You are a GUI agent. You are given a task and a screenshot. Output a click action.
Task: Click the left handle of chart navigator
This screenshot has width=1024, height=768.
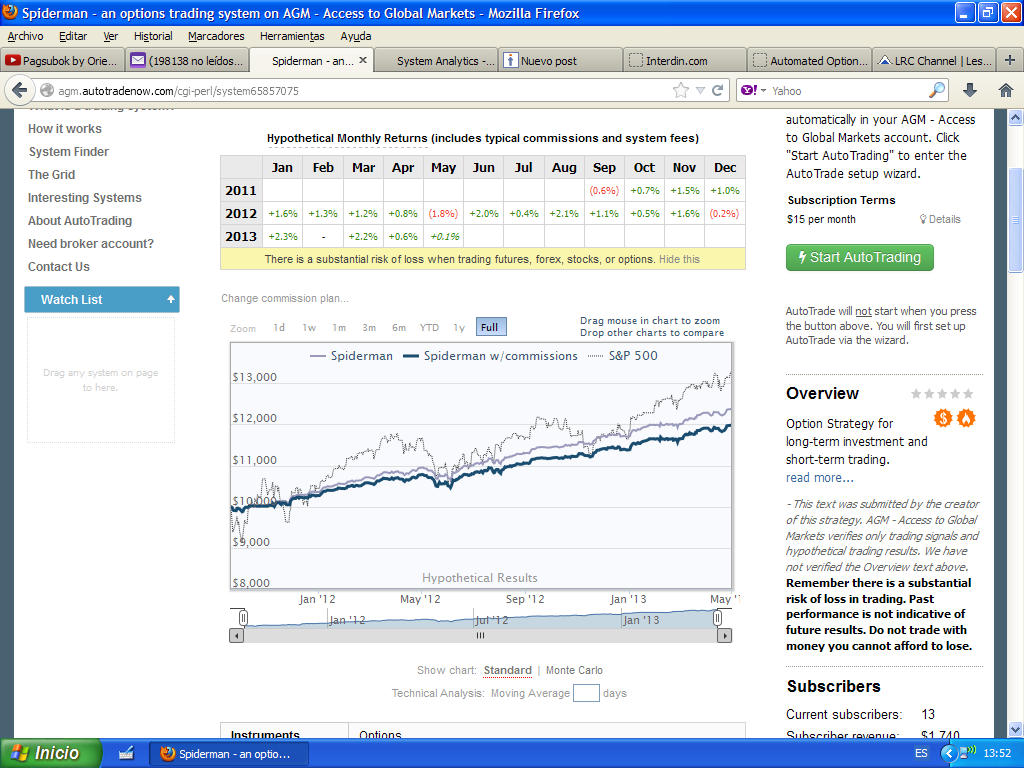click(x=243, y=617)
